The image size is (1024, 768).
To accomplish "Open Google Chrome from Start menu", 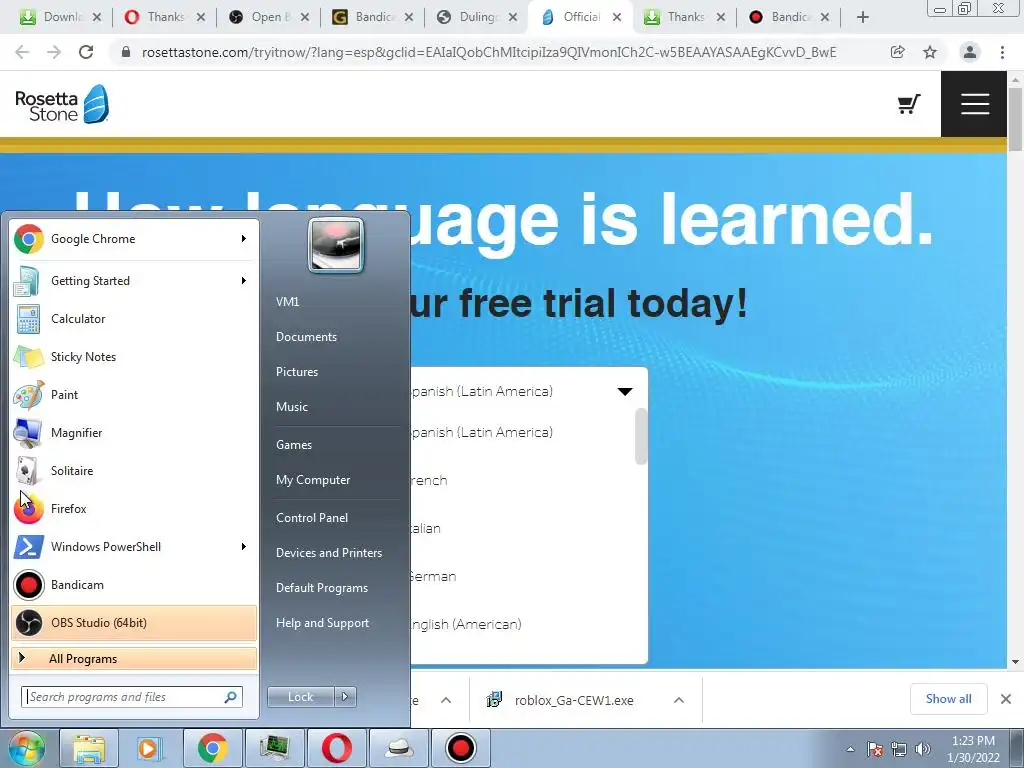I will 134,239.
